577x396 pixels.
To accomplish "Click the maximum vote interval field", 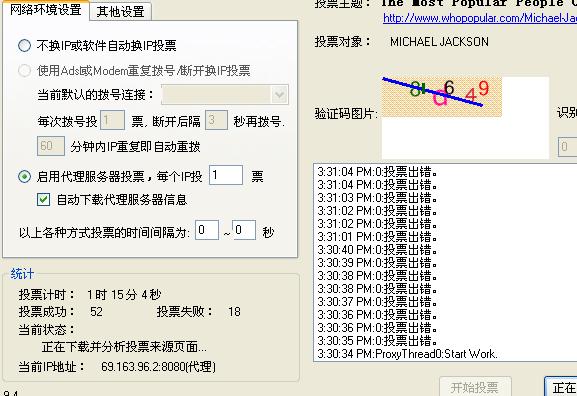I will (244, 230).
